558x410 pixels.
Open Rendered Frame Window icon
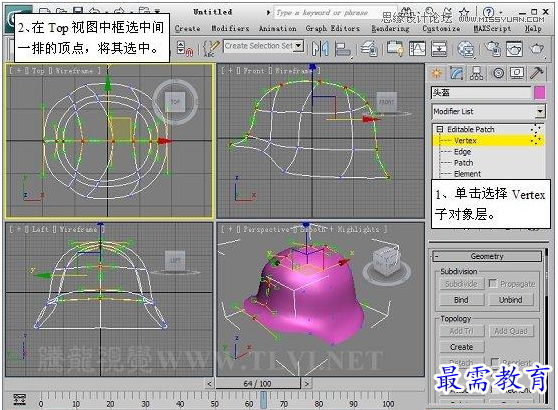click(514, 49)
